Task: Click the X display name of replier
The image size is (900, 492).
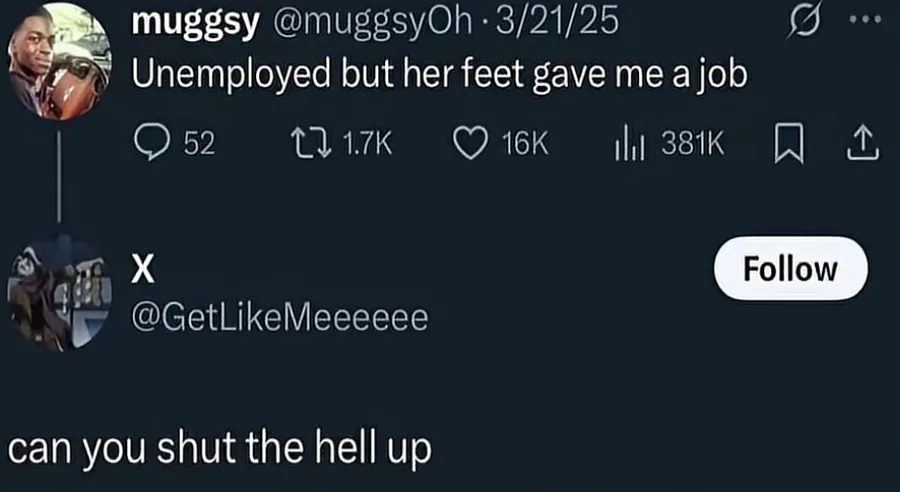Action: pos(143,270)
